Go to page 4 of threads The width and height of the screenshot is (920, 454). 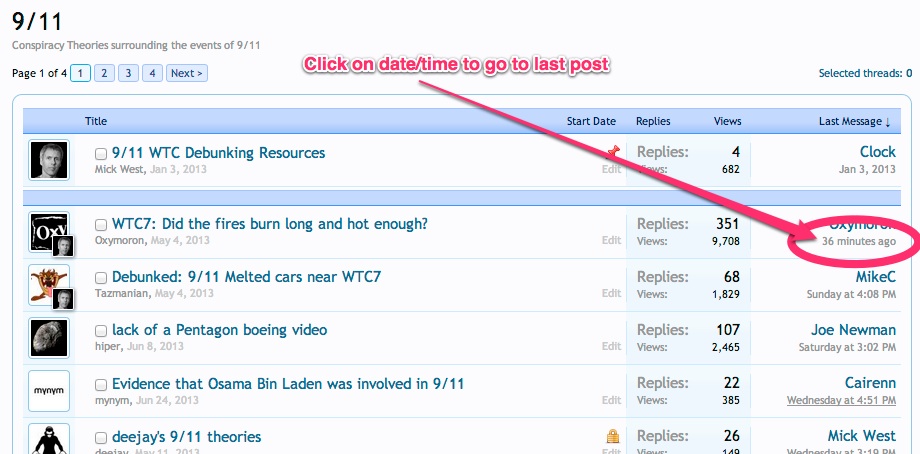152,73
